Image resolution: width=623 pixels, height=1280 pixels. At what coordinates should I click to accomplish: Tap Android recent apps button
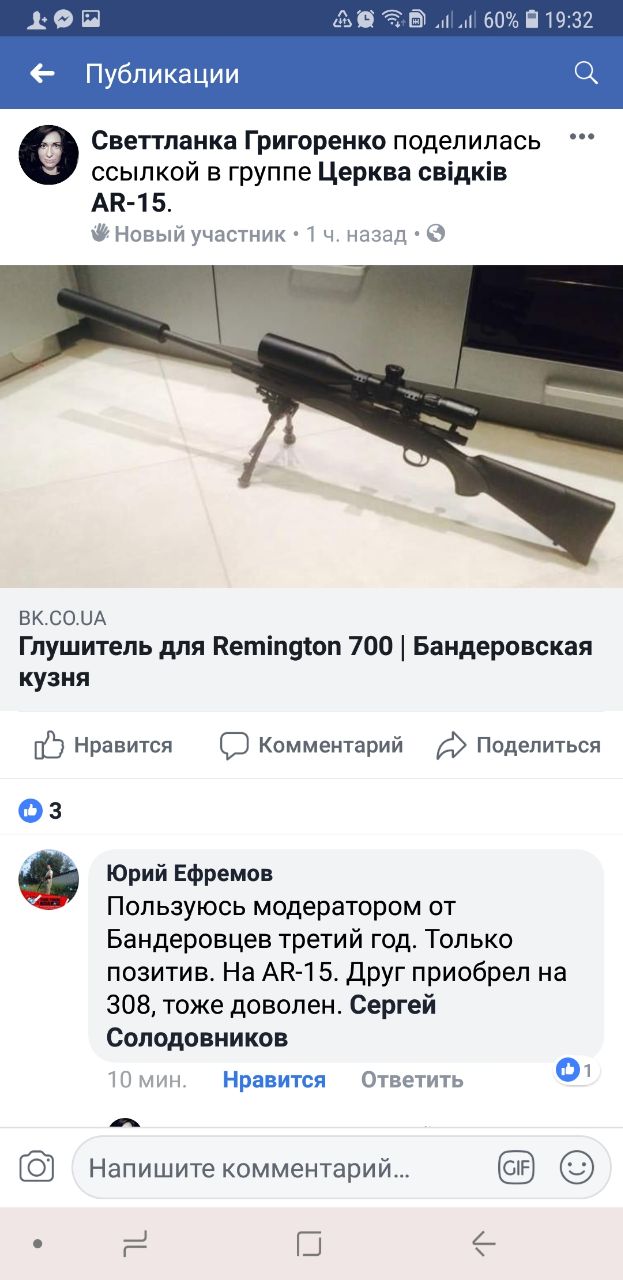pyautogui.click(x=135, y=1243)
